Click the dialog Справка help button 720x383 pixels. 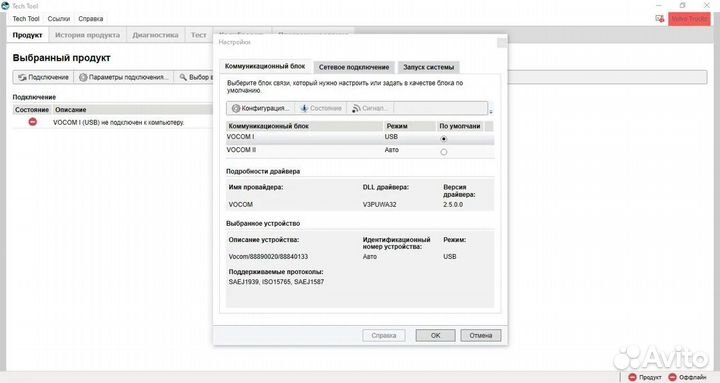383,335
